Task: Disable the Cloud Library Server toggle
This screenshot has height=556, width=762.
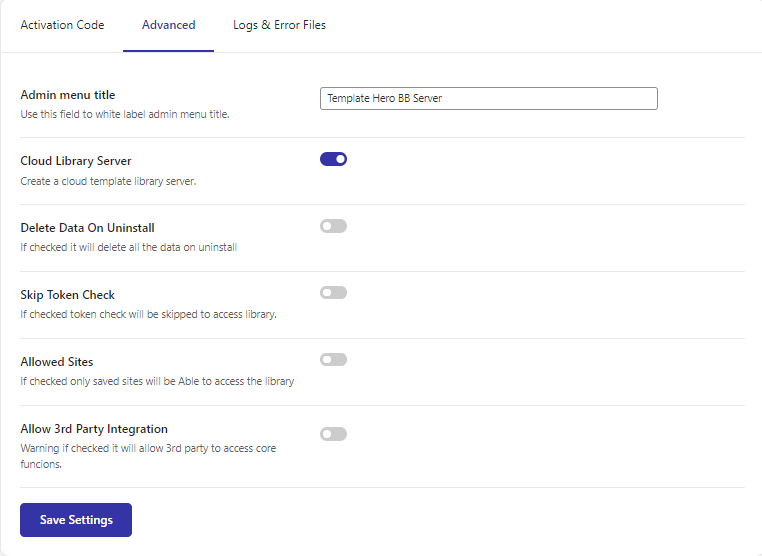Action: 333,159
